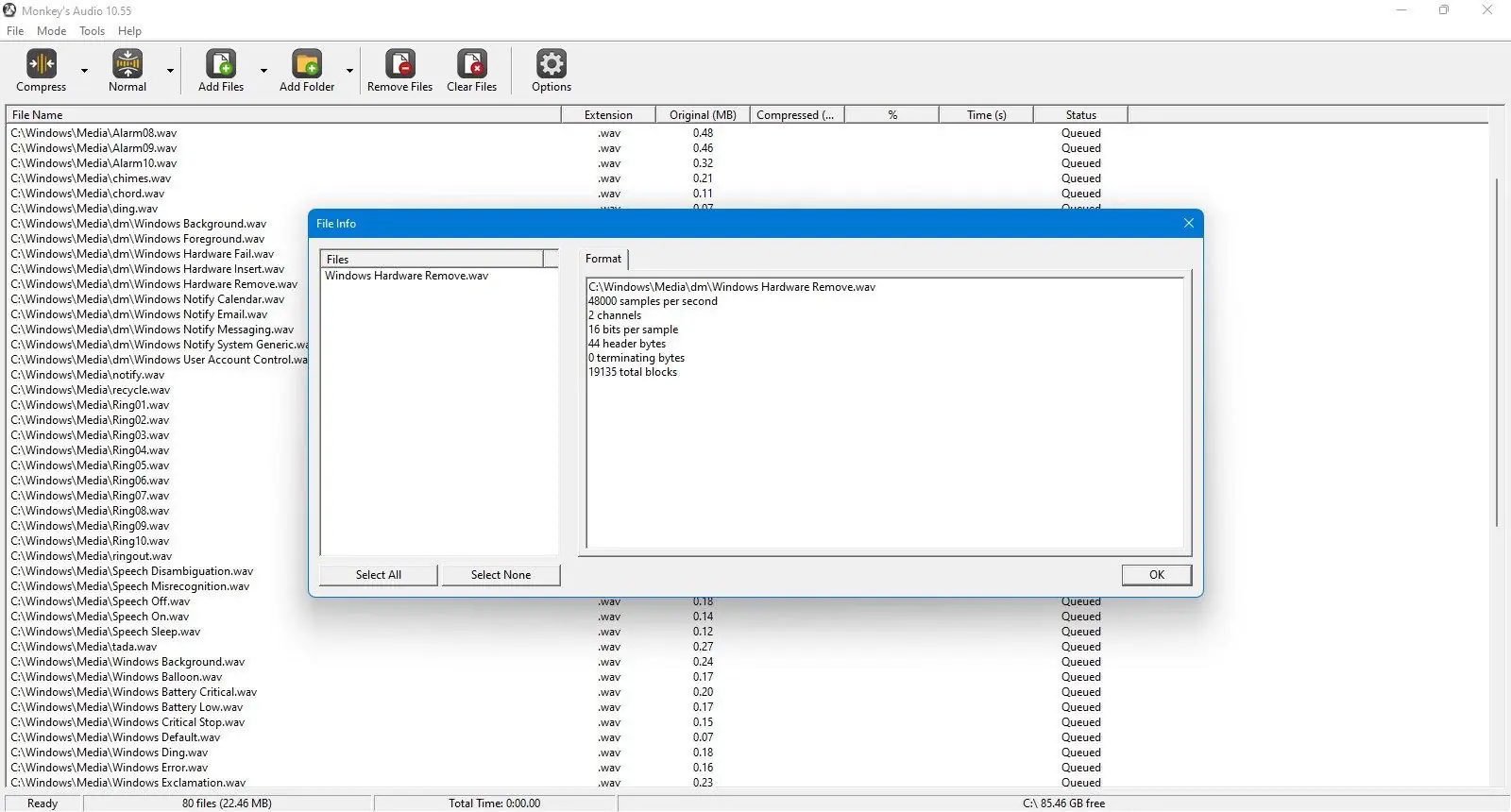Select the Ring01.wav row

(90, 405)
